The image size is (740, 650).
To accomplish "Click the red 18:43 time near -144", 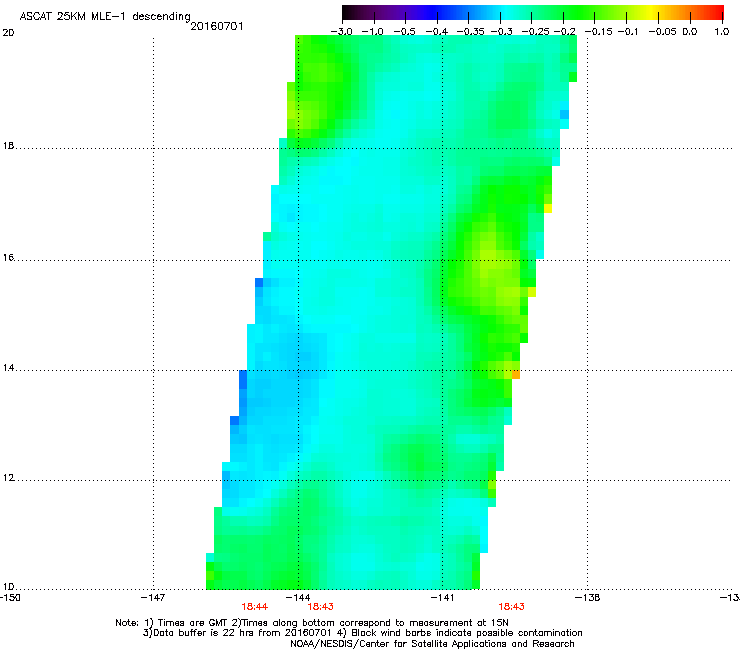I will 320,607.
